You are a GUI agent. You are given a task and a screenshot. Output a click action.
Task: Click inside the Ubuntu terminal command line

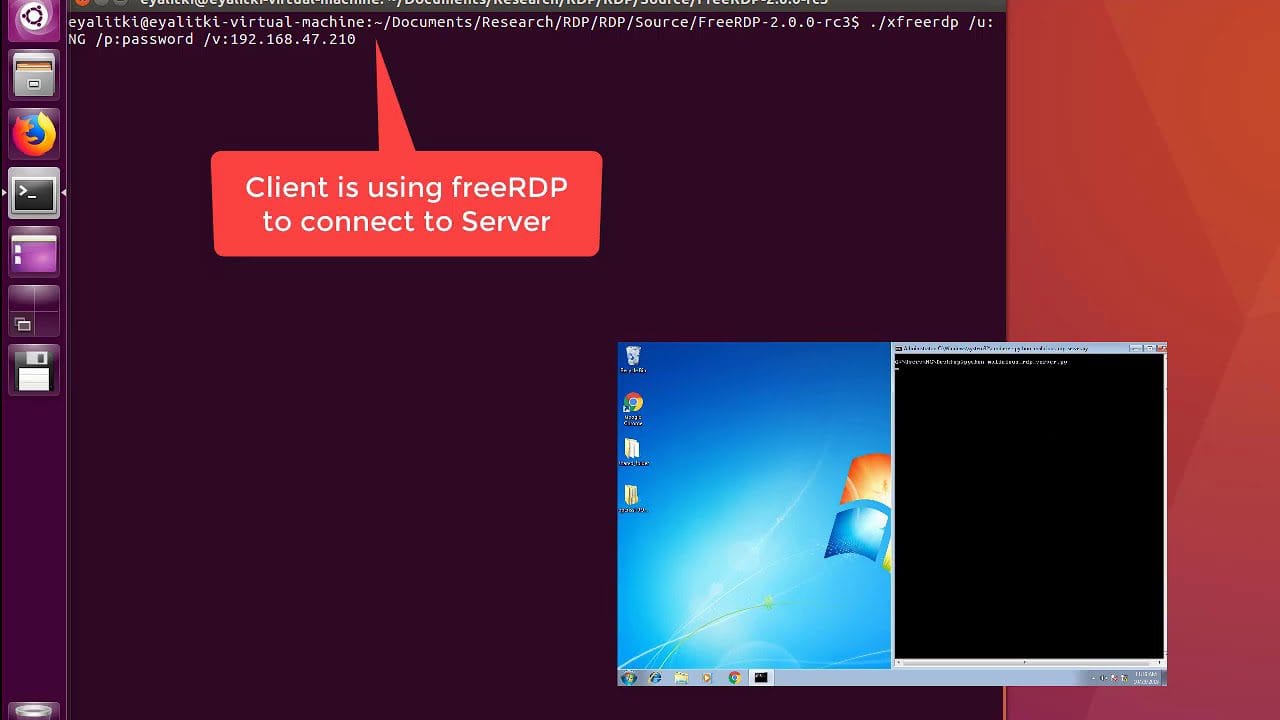click(500, 39)
